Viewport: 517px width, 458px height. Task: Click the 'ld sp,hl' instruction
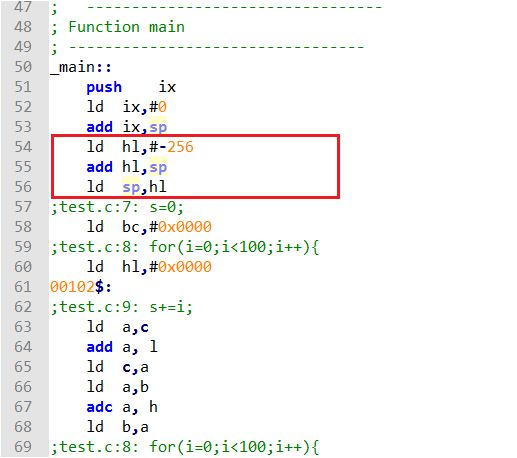[x=127, y=187]
